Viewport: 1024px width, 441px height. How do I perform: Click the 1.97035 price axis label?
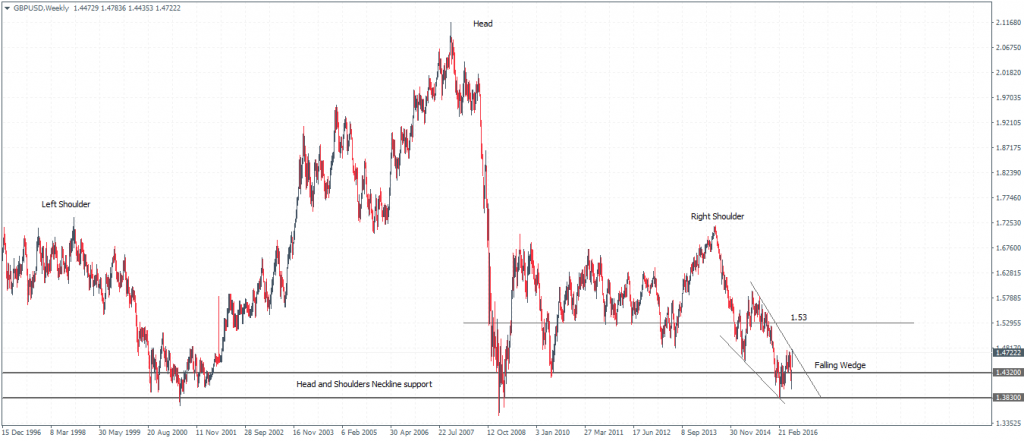1008,97
